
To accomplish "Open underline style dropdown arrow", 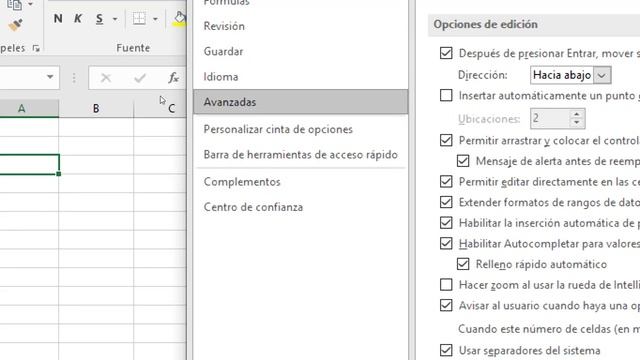I will click(115, 19).
